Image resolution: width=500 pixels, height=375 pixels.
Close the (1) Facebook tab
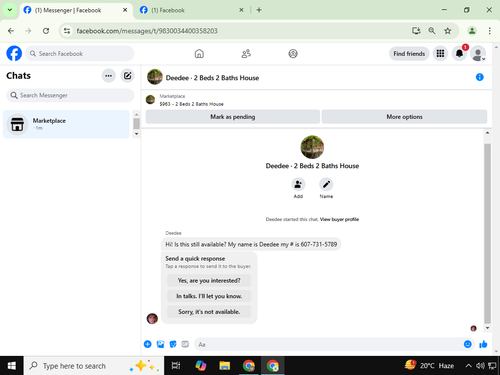point(241,10)
